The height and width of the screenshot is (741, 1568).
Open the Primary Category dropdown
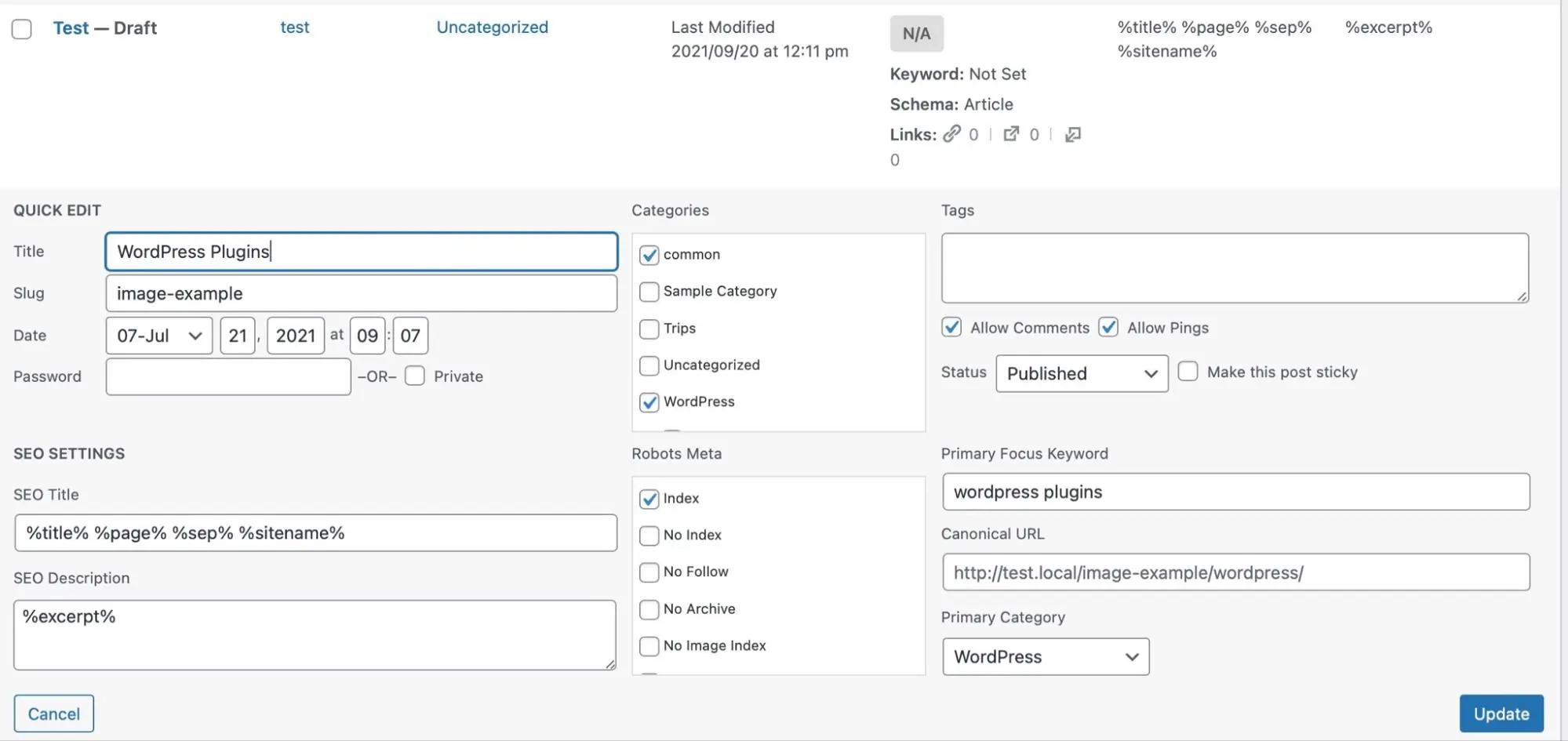tap(1045, 656)
